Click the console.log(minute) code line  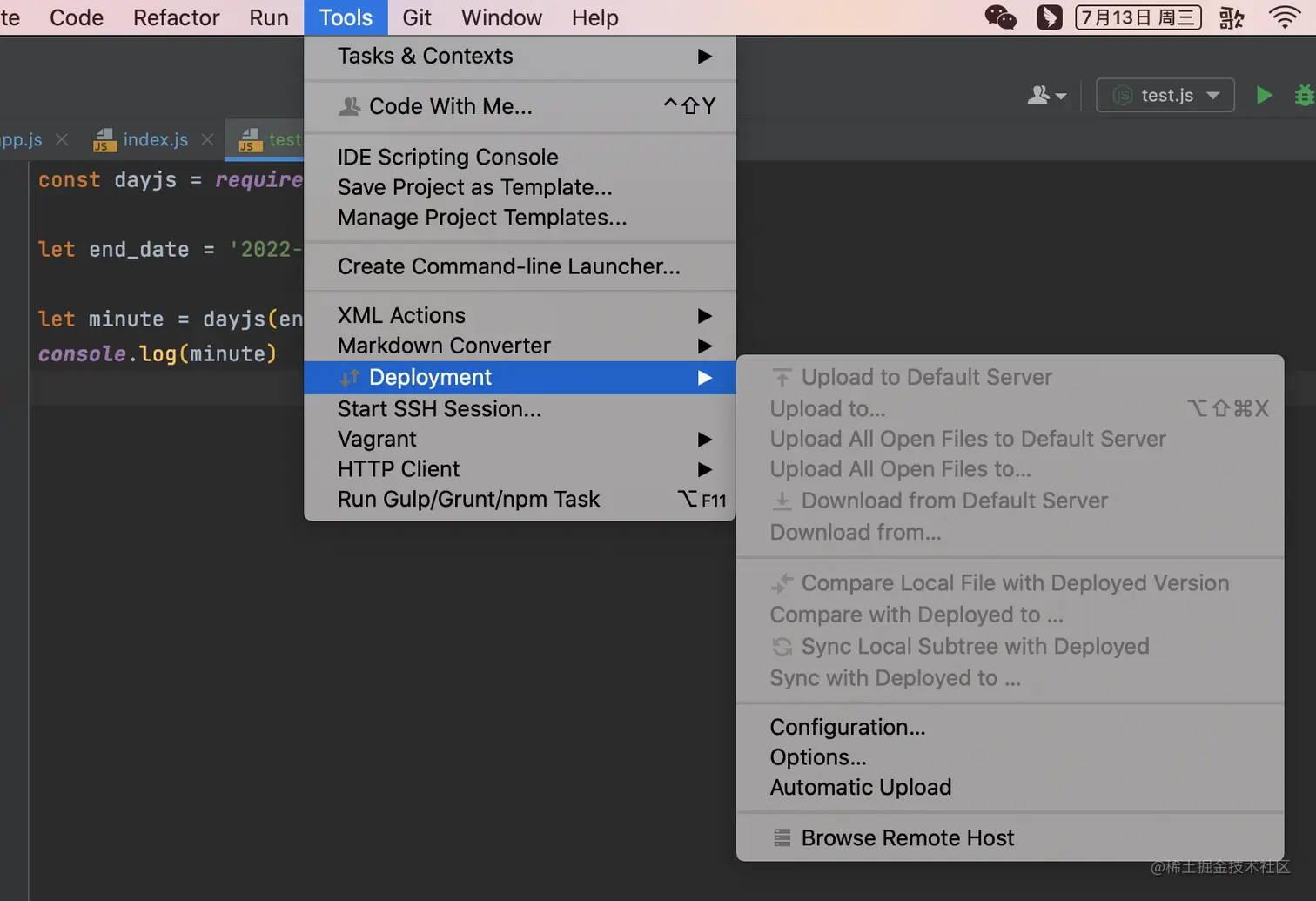click(158, 354)
